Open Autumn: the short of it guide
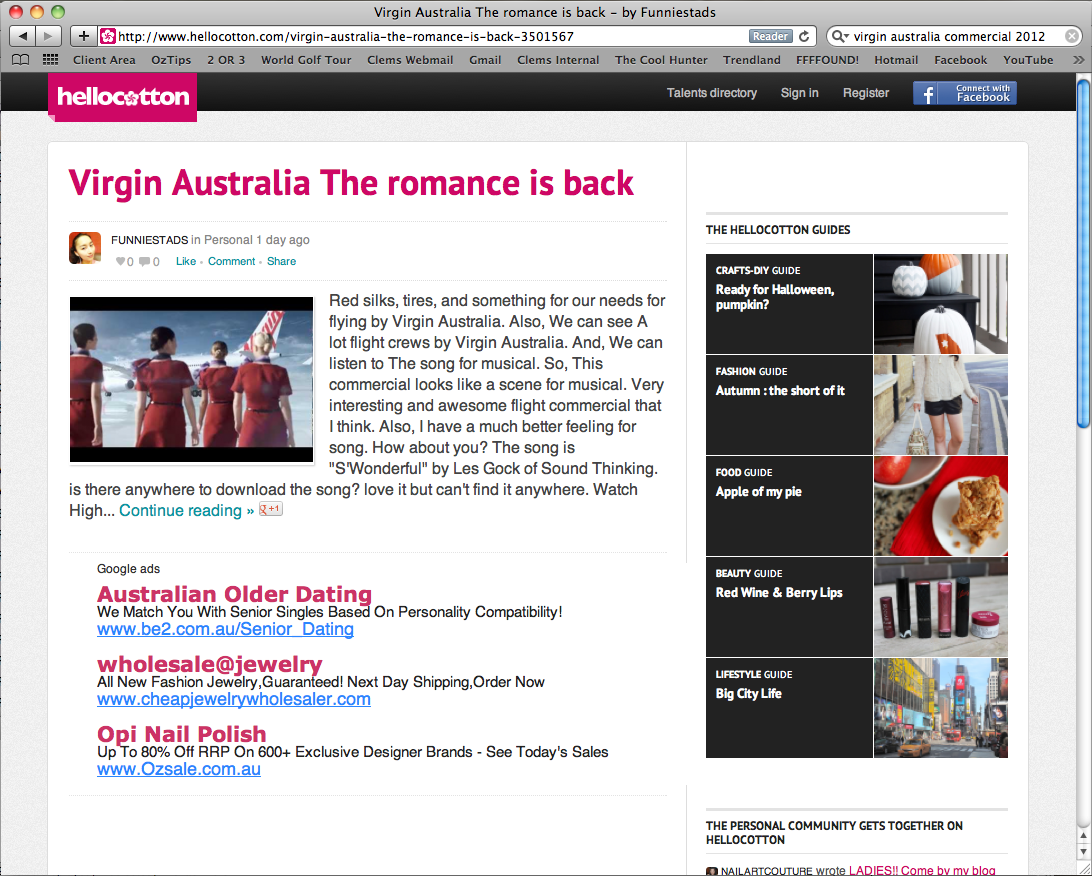This screenshot has height=876, width=1092. pos(780,391)
